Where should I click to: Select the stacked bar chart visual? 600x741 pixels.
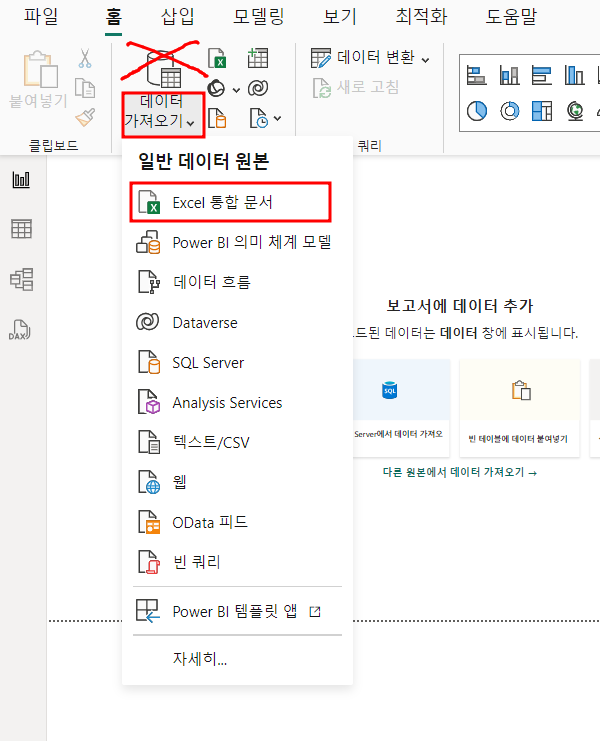(x=476, y=76)
